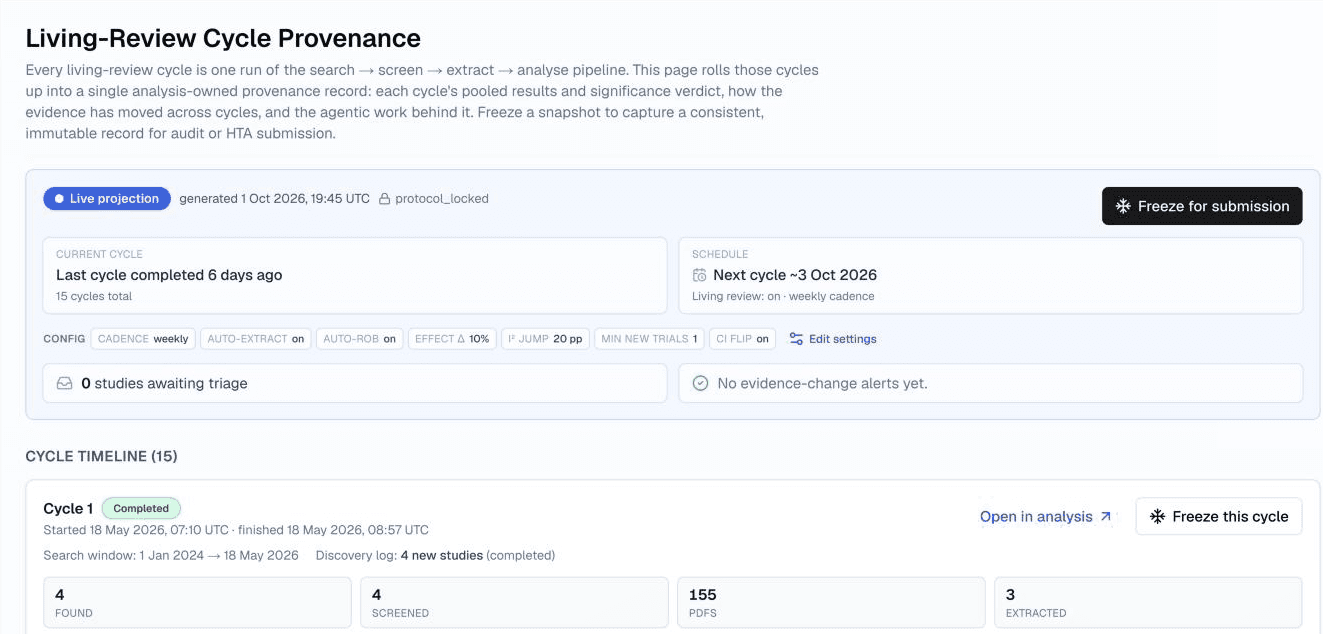
Task: Click the Freeze for submission button
Action: [1202, 206]
